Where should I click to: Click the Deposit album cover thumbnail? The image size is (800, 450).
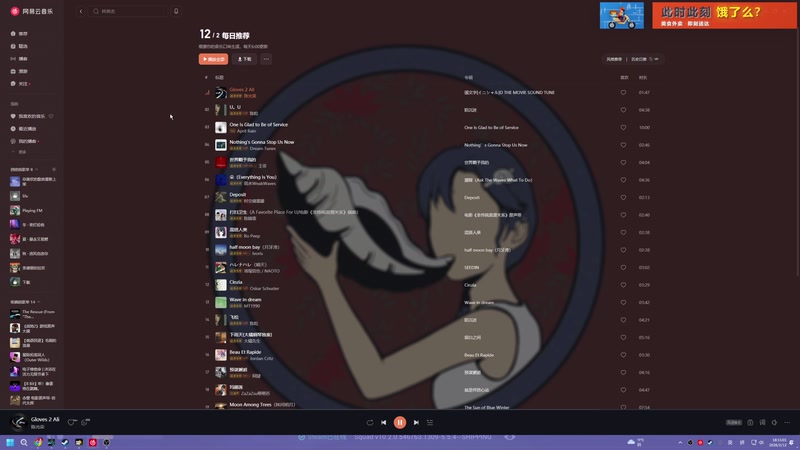[x=220, y=197]
